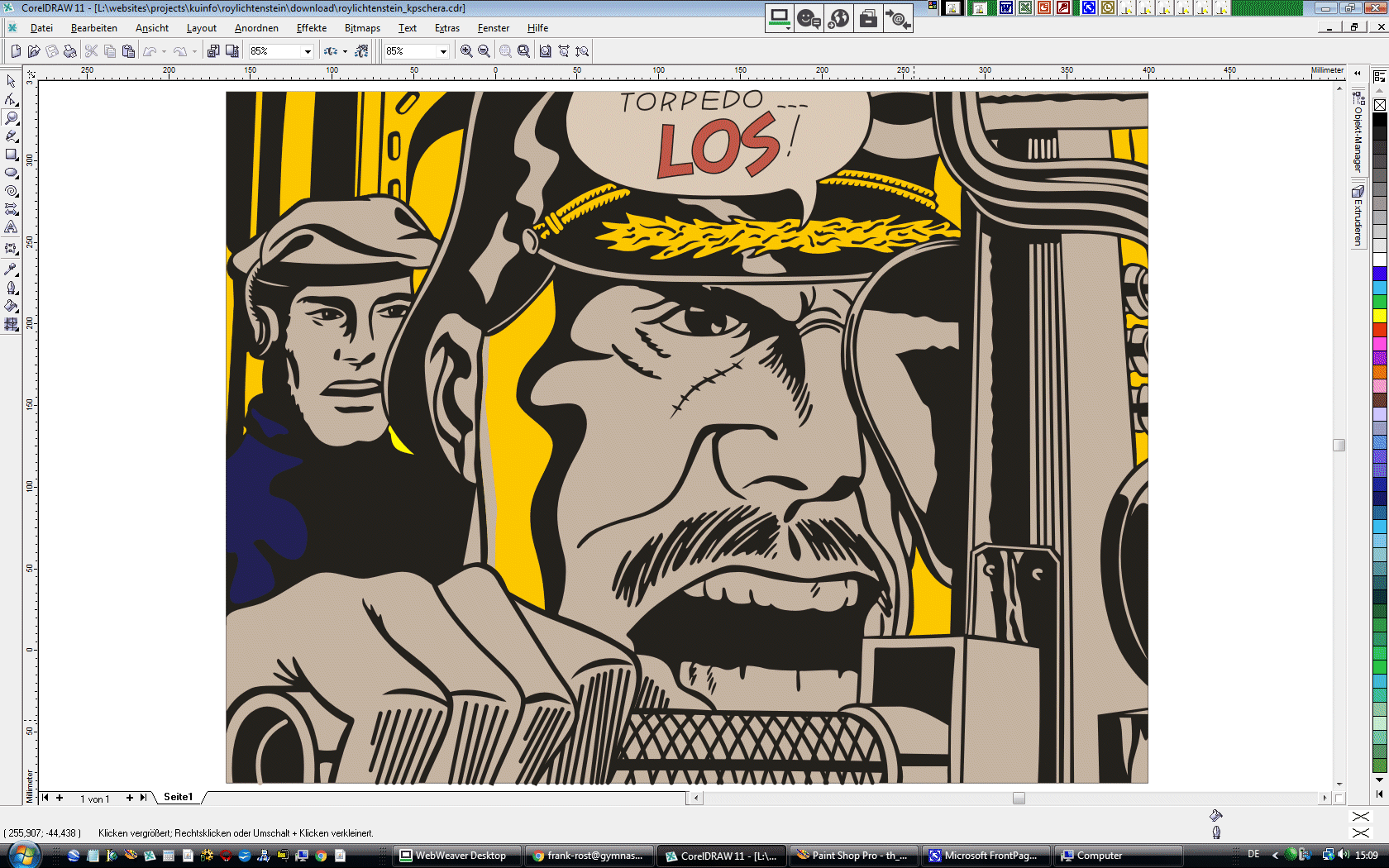
Task: Zoom to page width icon
Action: click(x=564, y=51)
